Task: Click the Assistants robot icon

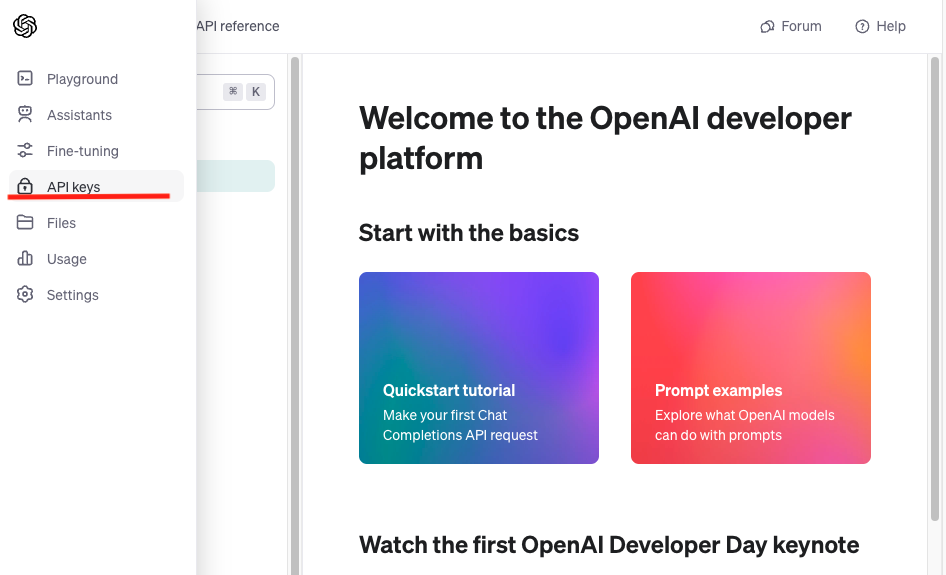Action: [x=25, y=115]
